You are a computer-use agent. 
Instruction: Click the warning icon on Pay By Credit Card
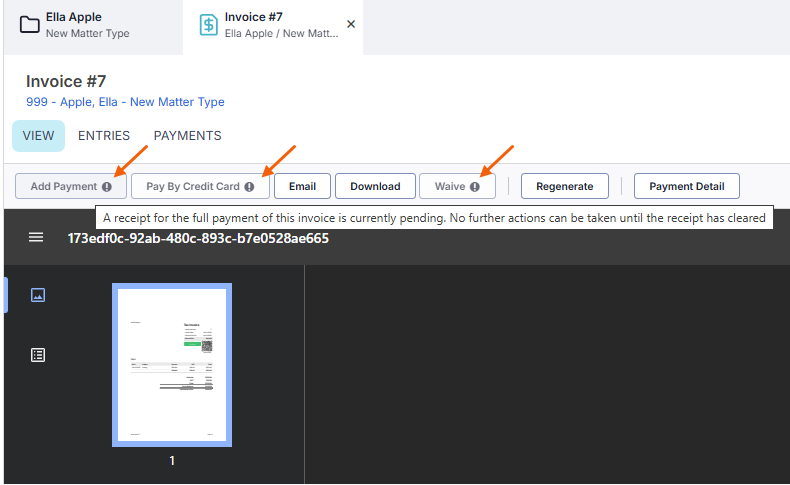click(x=249, y=187)
